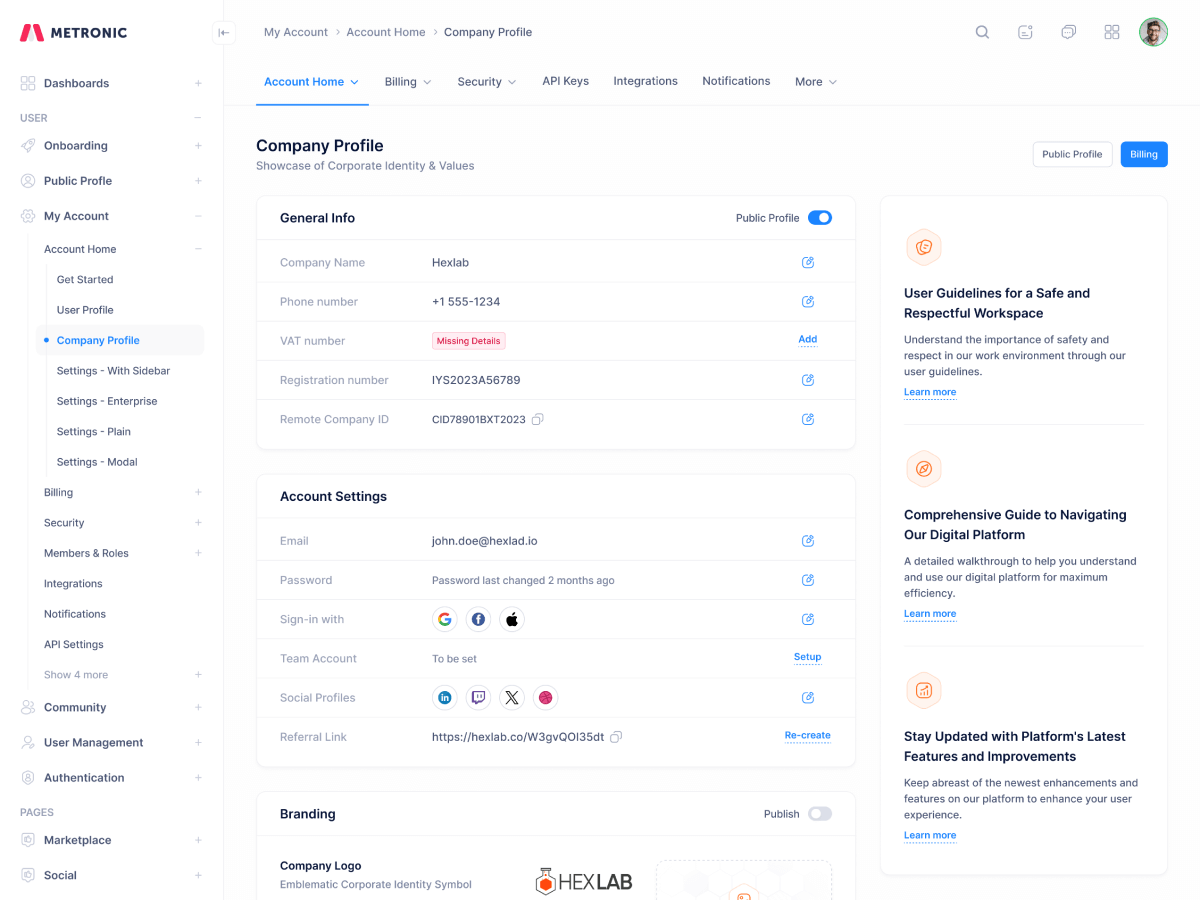Open the Billing dropdown in the navigation
The image size is (1200, 900).
408,81
